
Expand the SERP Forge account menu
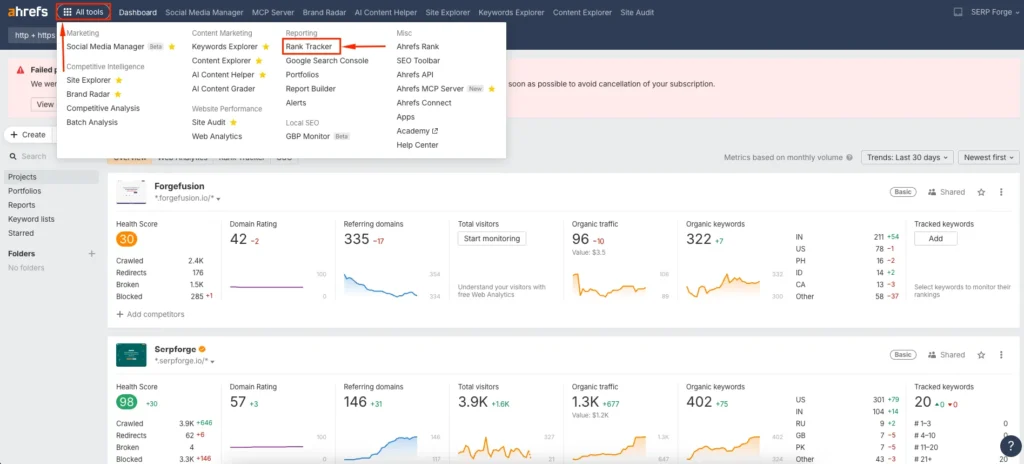tap(994, 12)
